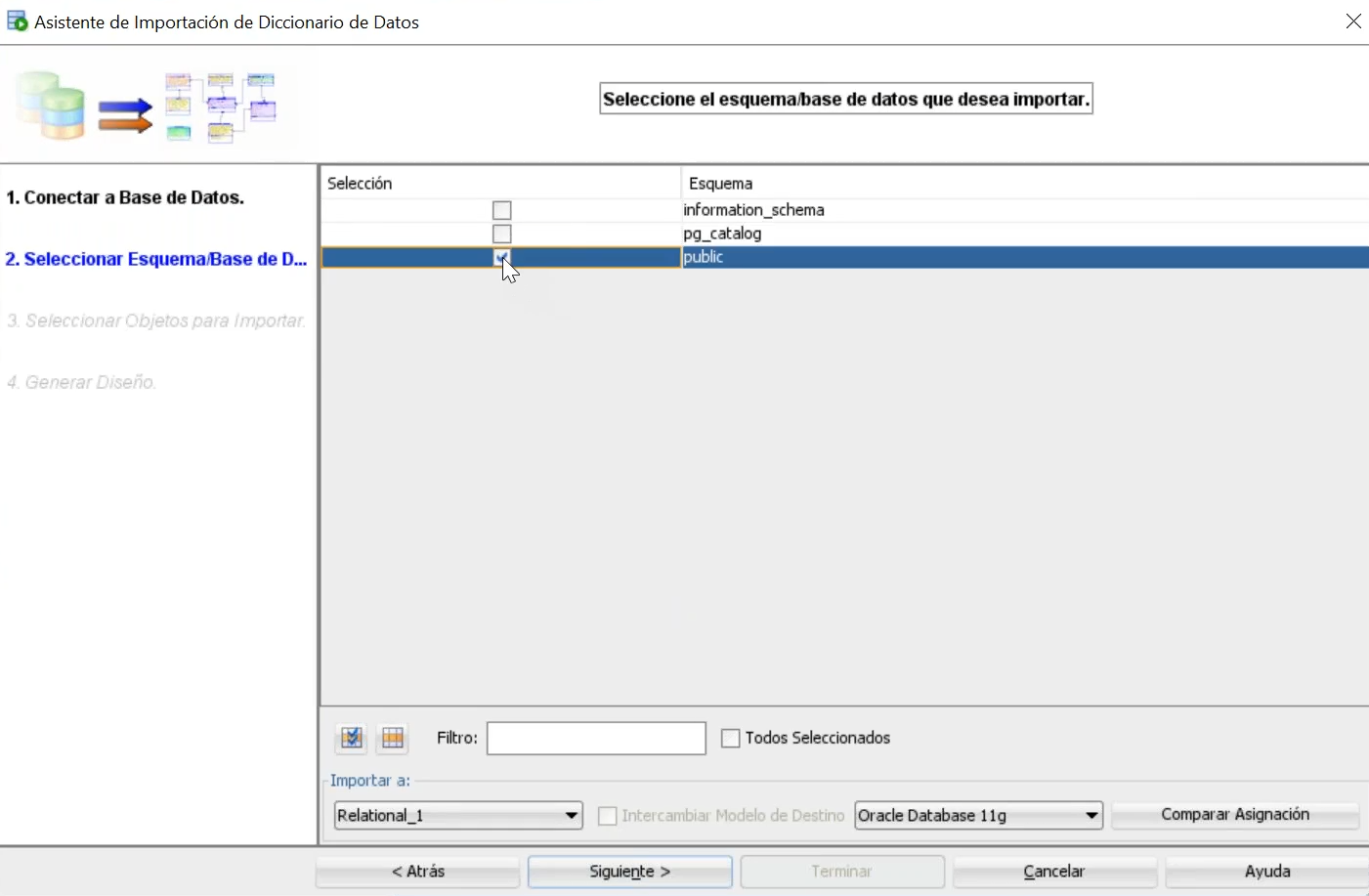The height and width of the screenshot is (896, 1369).
Task: Click the select-all-rows checkmark icon
Action: coord(351,738)
